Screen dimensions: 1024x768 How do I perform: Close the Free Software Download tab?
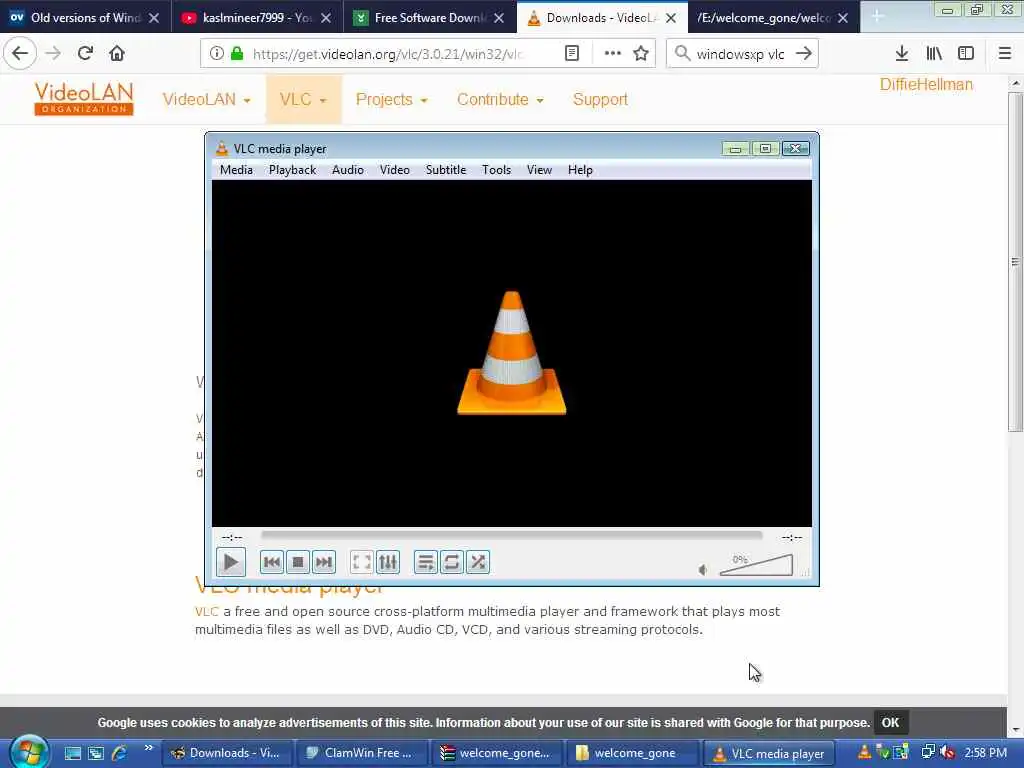pyautogui.click(x=499, y=18)
